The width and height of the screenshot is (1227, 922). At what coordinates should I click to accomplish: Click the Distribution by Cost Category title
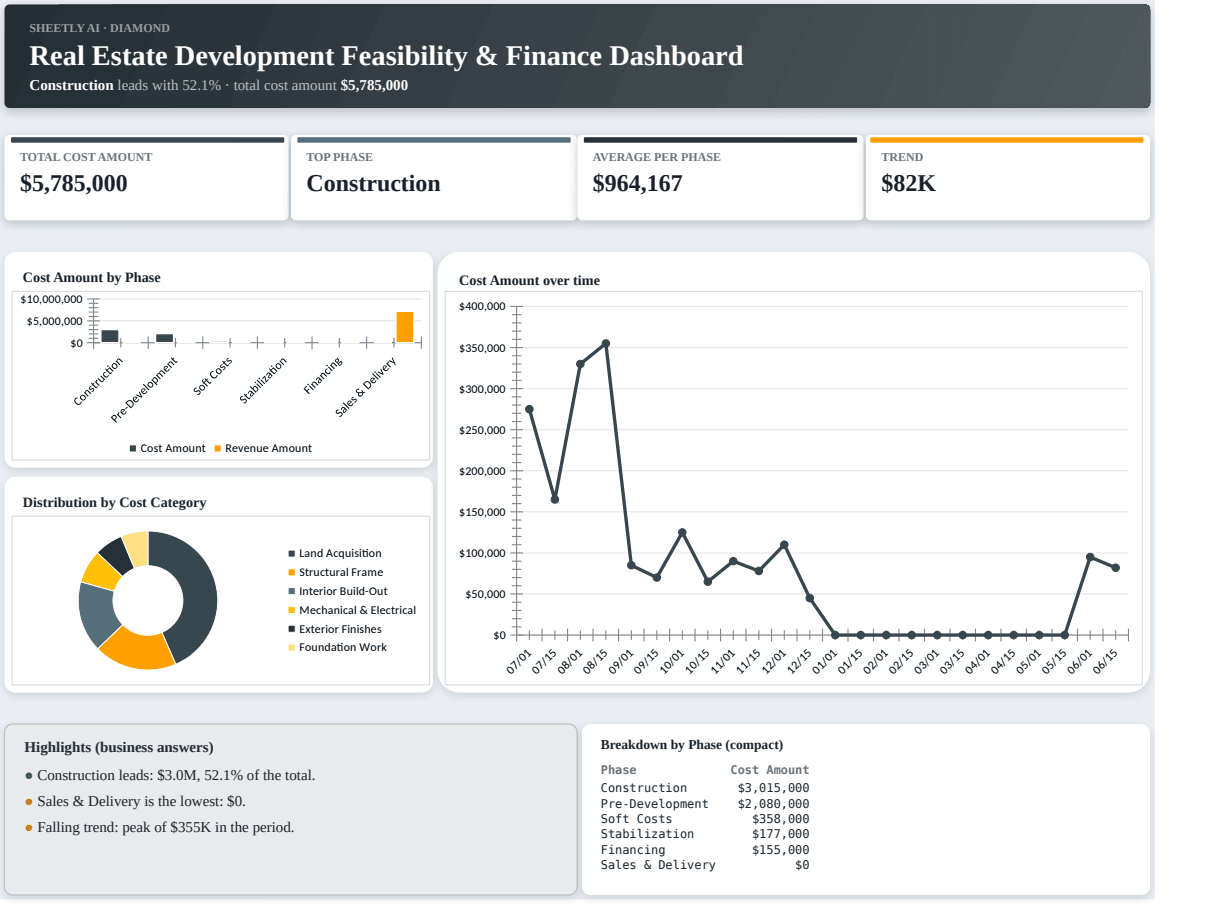tap(114, 502)
